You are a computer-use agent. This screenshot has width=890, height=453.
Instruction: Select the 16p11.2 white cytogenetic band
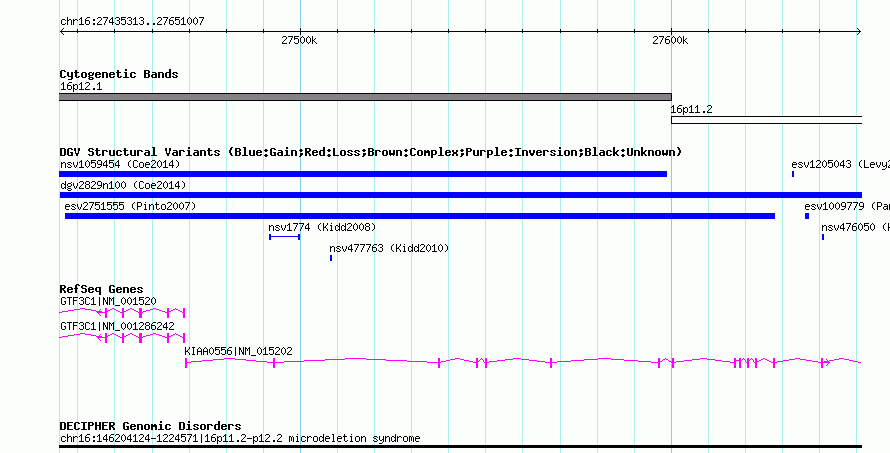click(x=766, y=120)
